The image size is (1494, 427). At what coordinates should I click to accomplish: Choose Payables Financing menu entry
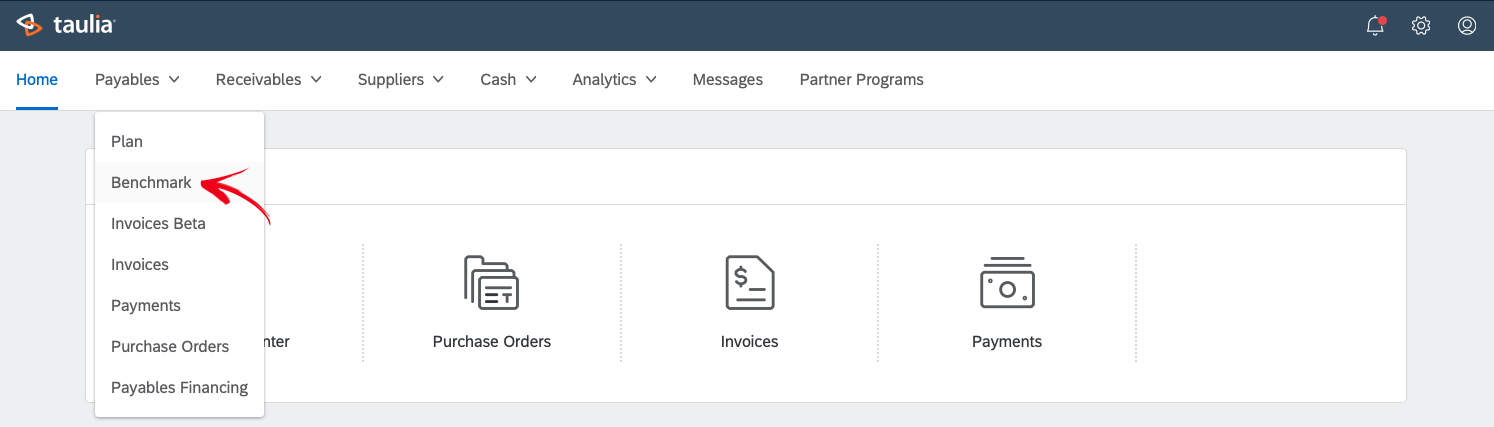(179, 387)
